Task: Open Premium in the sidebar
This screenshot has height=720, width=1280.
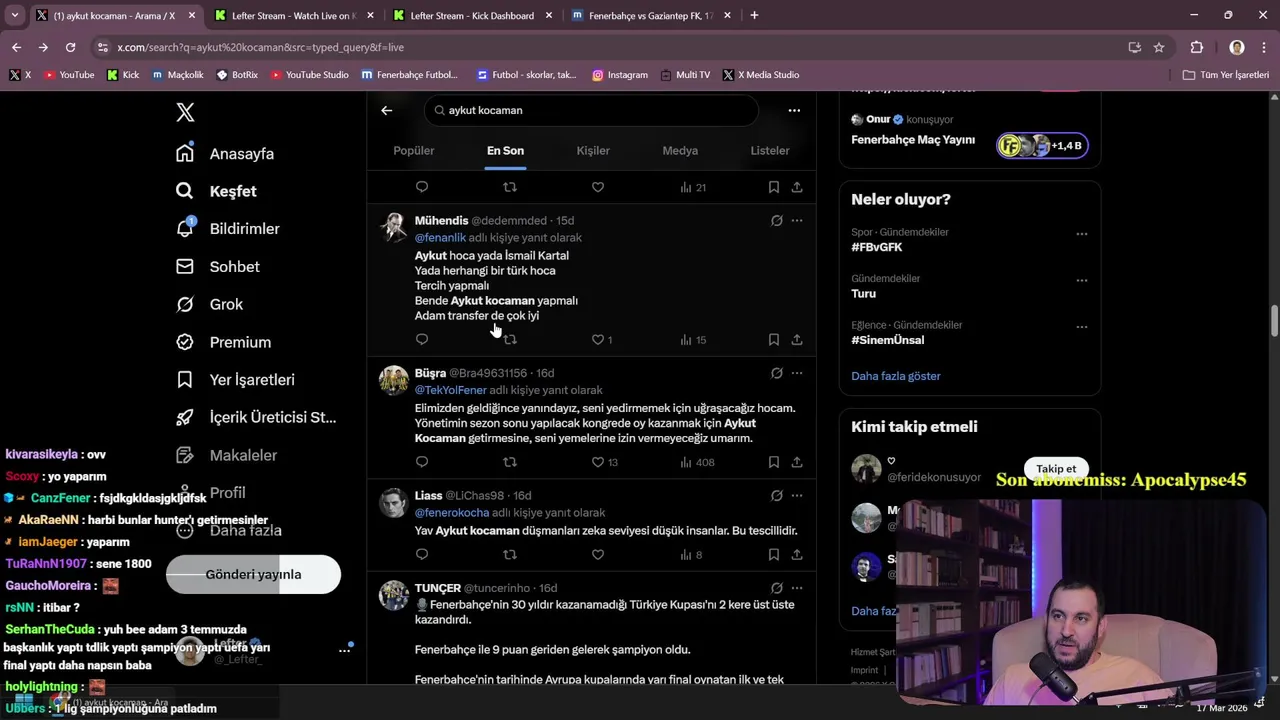Action: (x=223, y=342)
